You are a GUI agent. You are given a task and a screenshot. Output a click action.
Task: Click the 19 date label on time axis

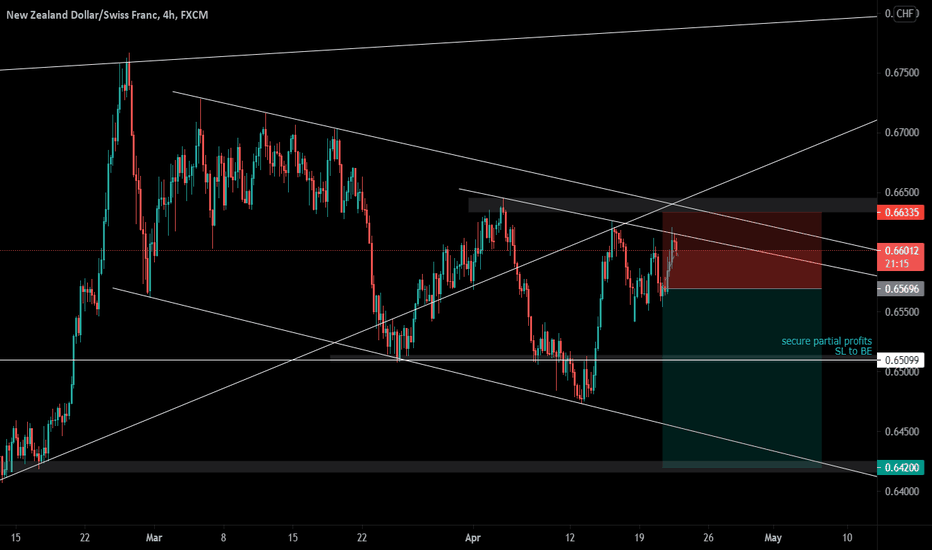(639, 538)
